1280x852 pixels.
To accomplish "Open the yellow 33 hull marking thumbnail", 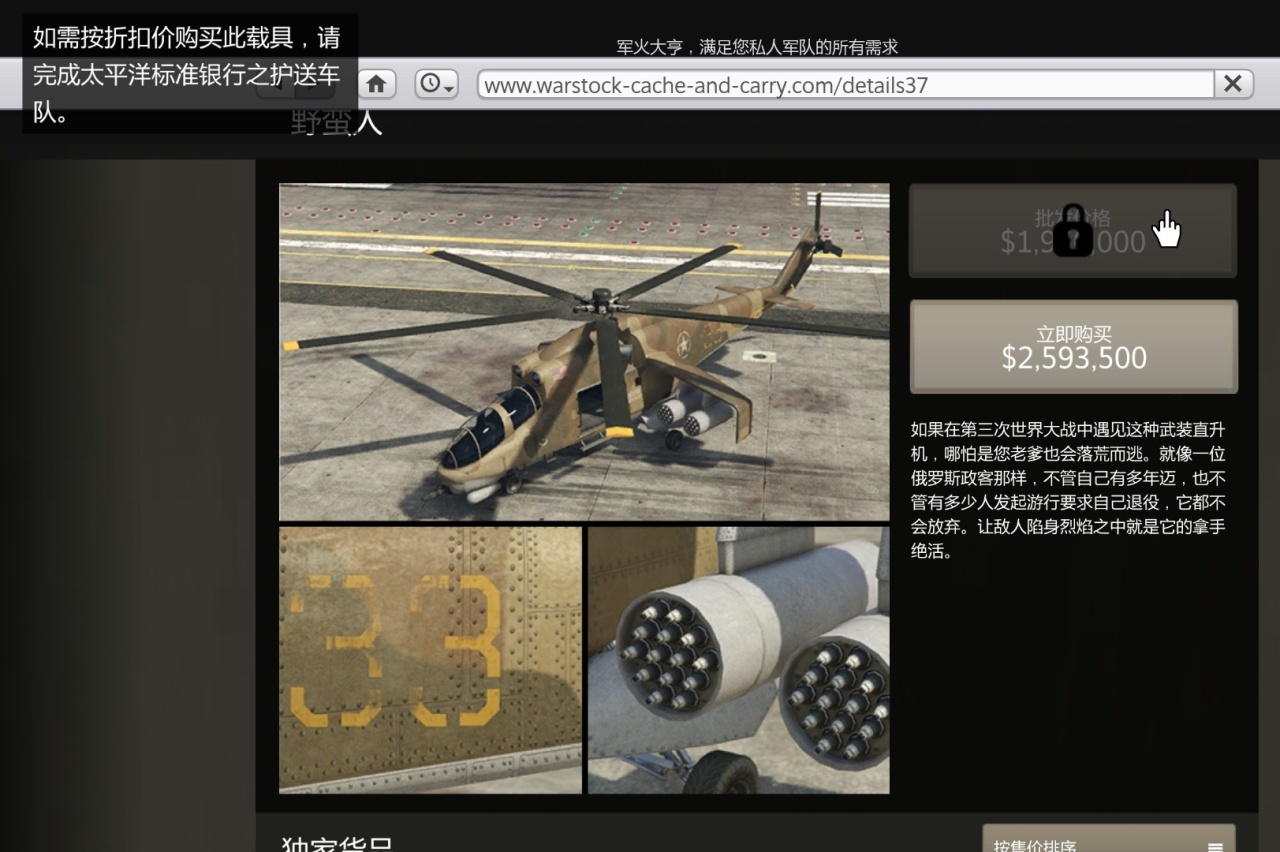I will click(430, 660).
